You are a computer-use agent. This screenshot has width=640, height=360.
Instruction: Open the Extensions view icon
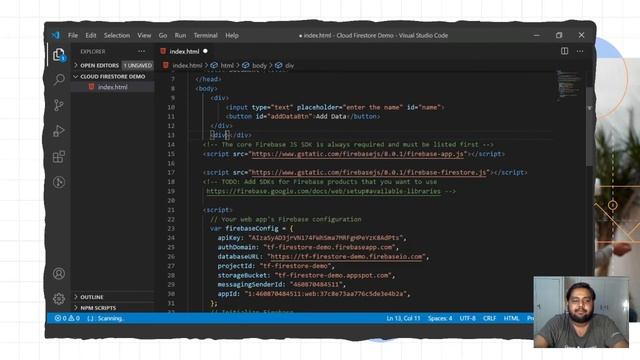[59, 157]
